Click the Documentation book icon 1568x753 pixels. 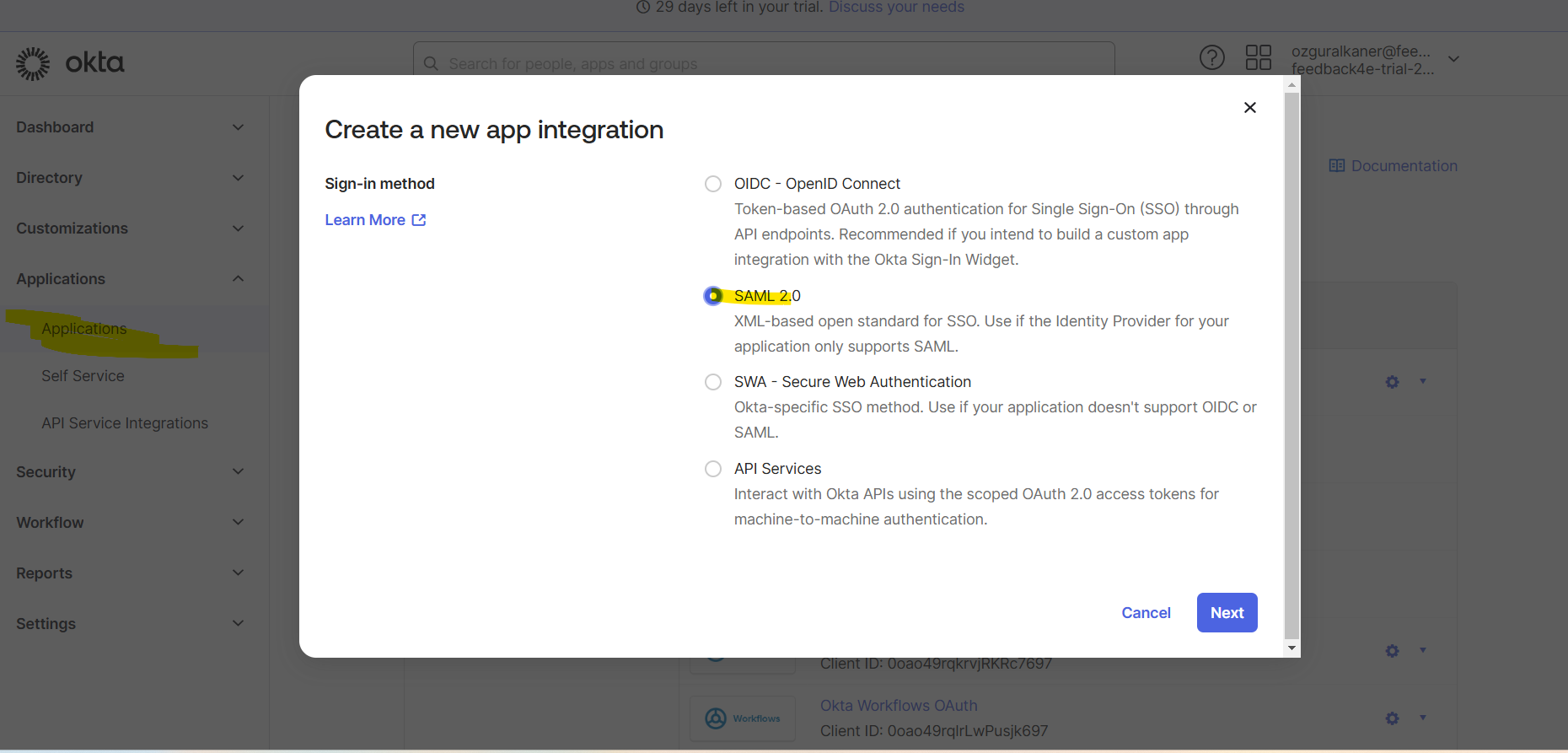click(1336, 166)
